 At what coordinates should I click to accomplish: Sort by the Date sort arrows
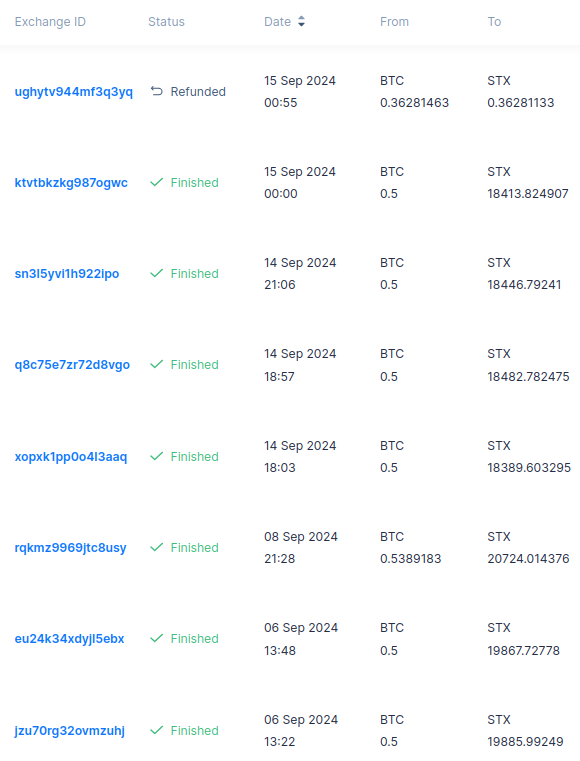point(301,21)
